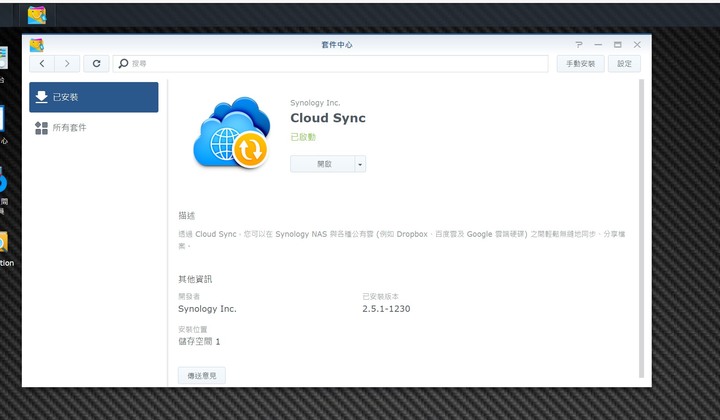Click the 儲存空間 1 install location text
720x420 pixels.
tap(199, 341)
